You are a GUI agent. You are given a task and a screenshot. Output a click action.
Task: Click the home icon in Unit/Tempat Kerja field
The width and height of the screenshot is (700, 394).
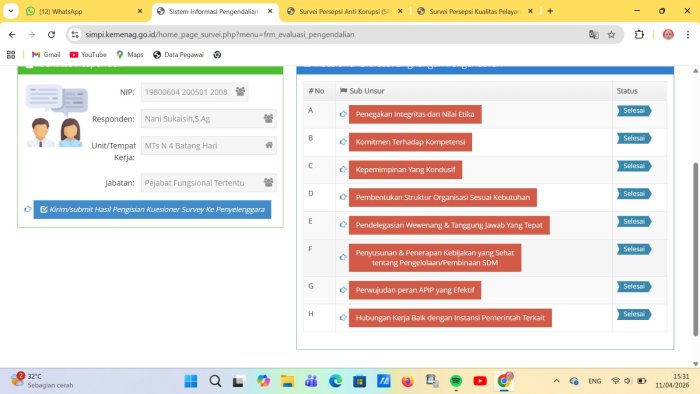pyautogui.click(x=269, y=145)
